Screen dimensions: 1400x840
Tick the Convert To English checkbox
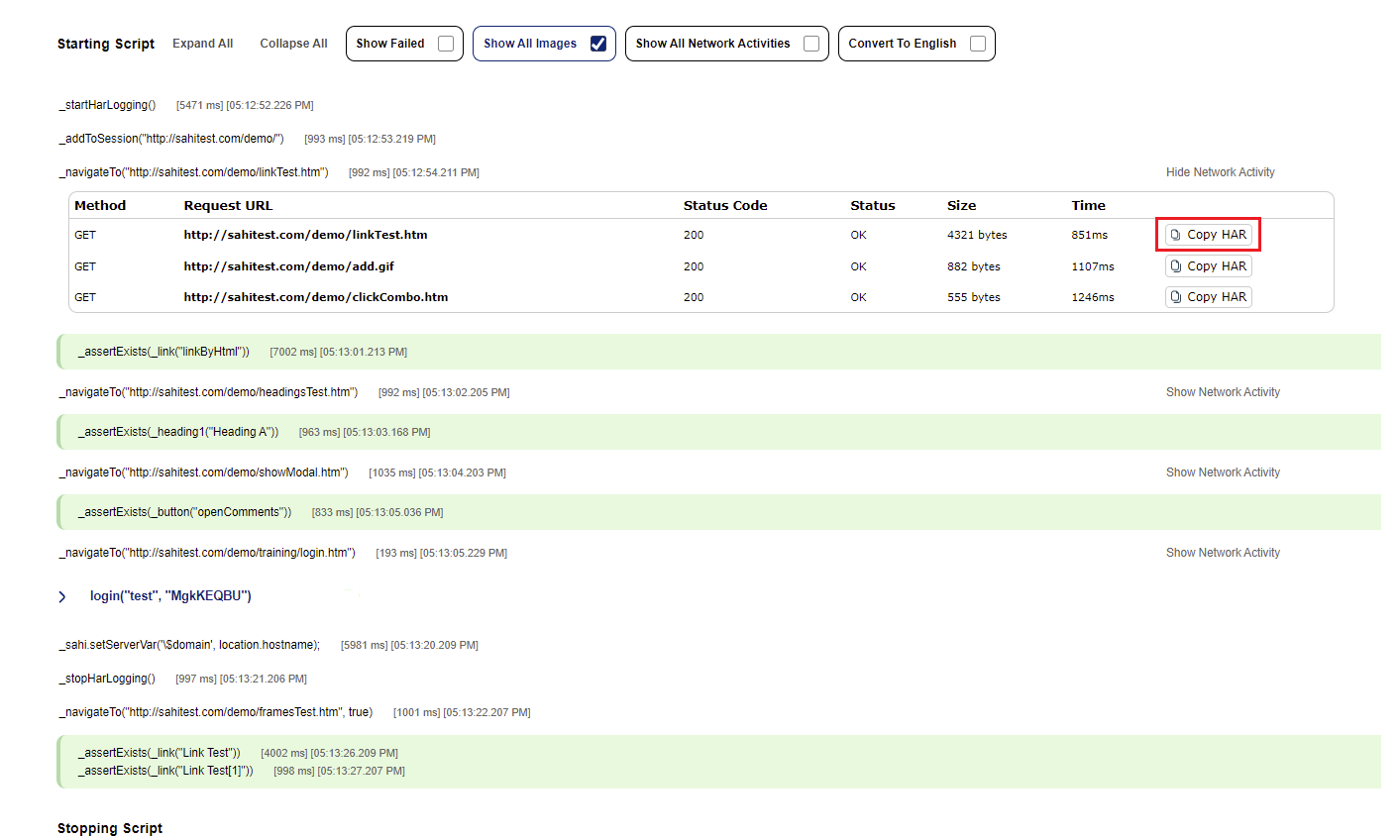coord(978,44)
